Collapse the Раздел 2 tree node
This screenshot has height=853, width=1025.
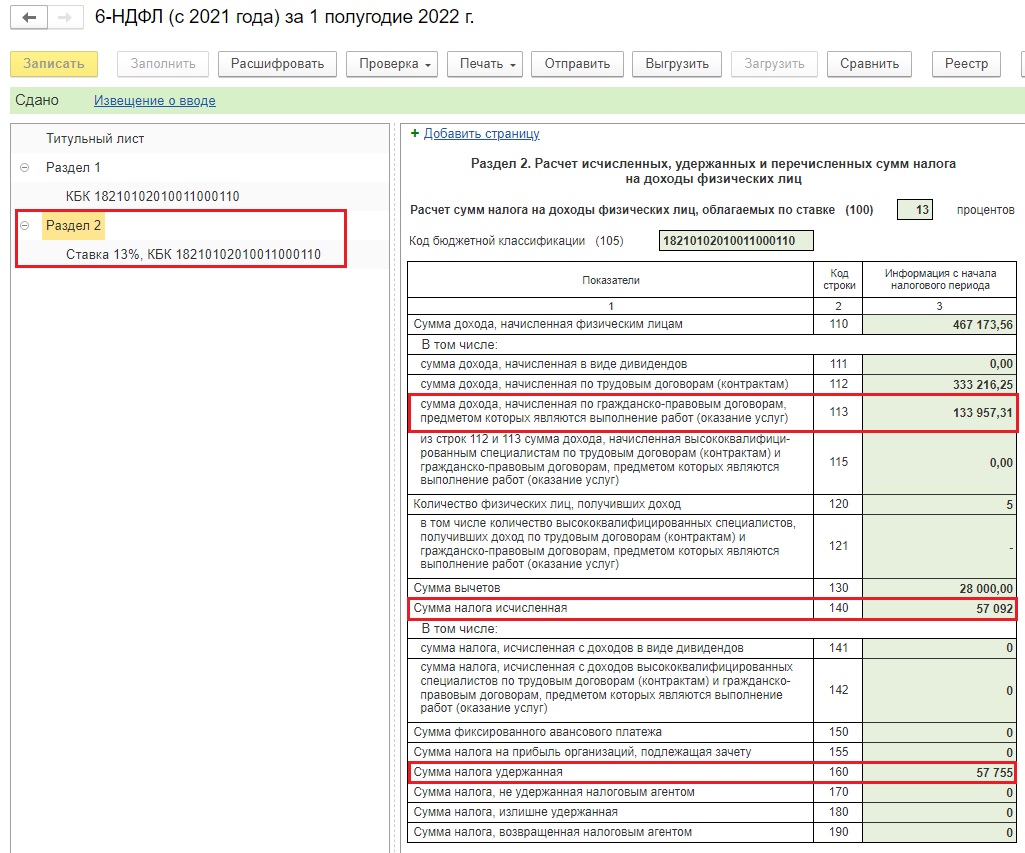(24, 226)
